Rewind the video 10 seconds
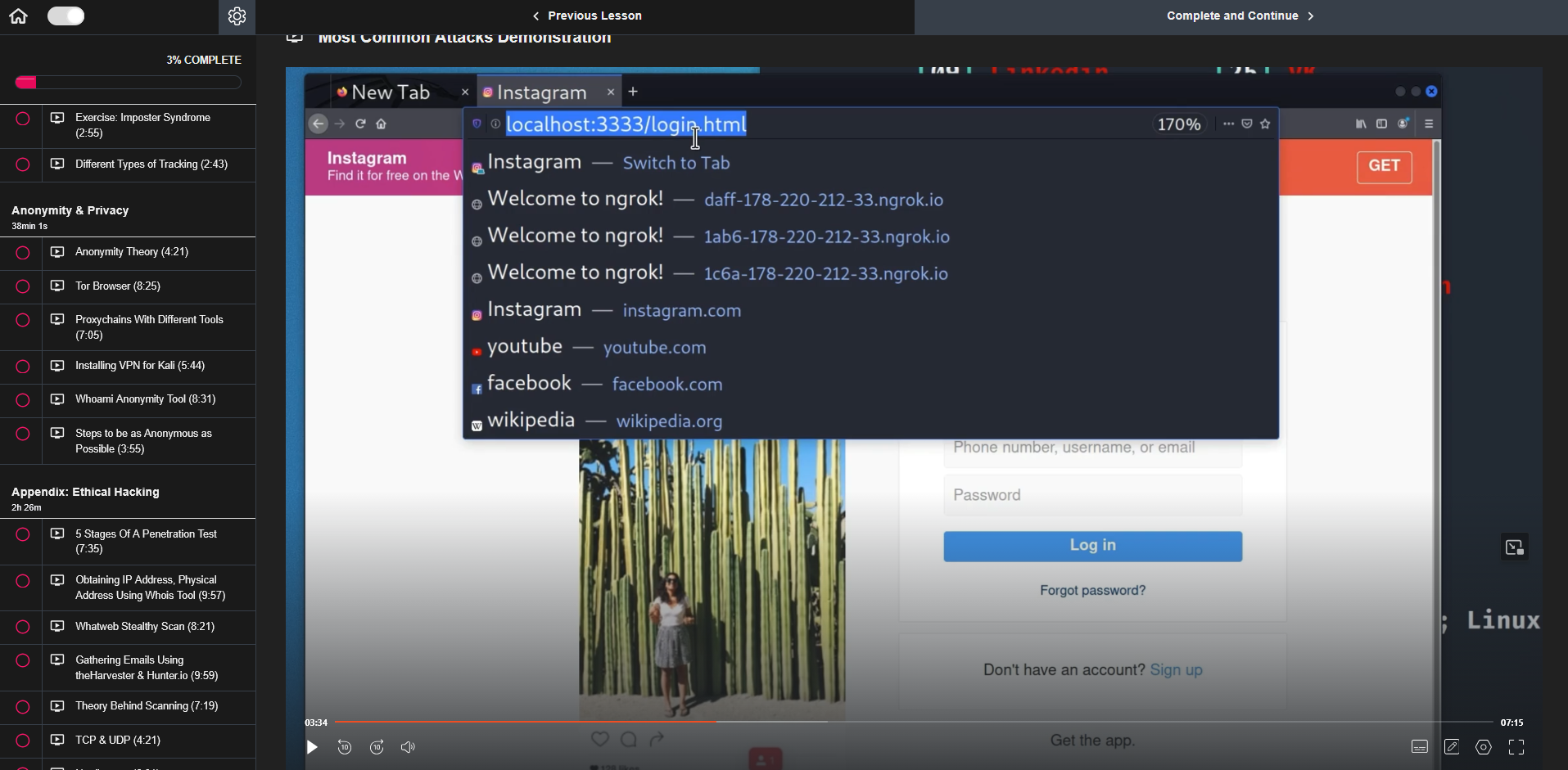The image size is (1568, 770). pos(345,747)
